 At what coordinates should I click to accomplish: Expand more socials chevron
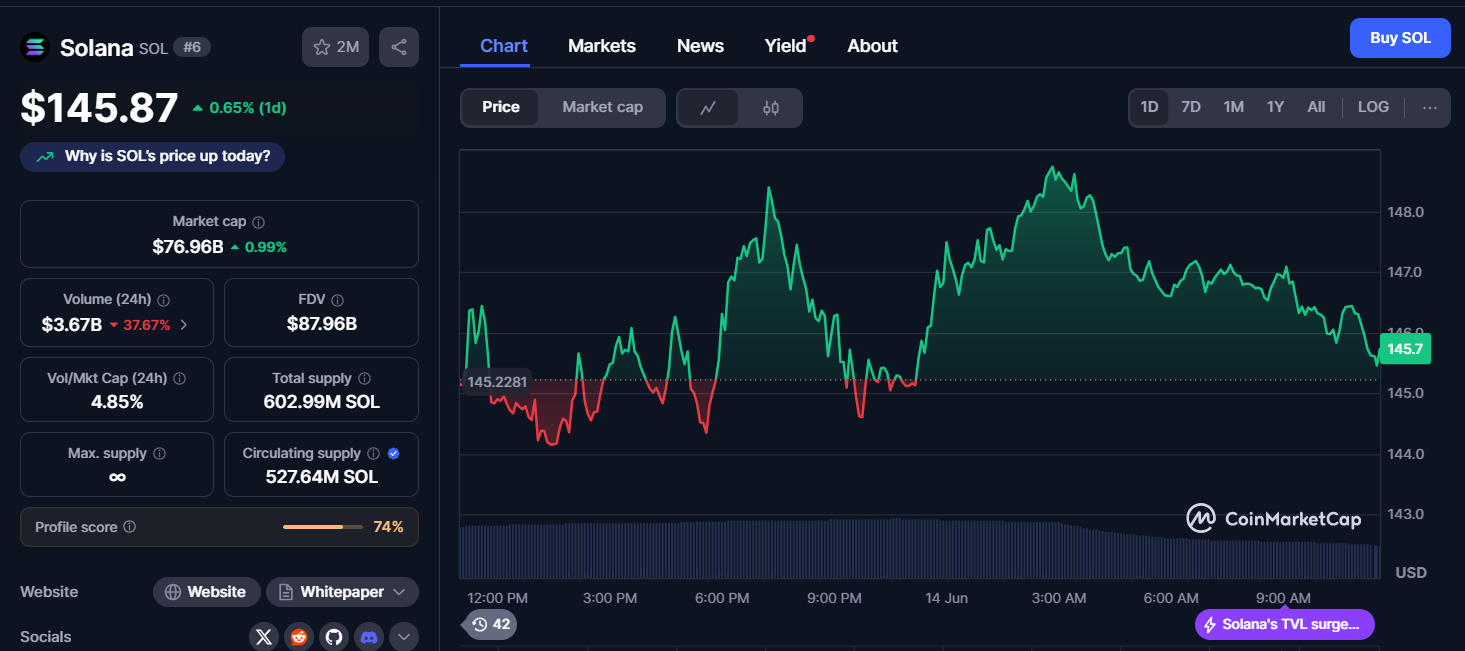pos(403,637)
